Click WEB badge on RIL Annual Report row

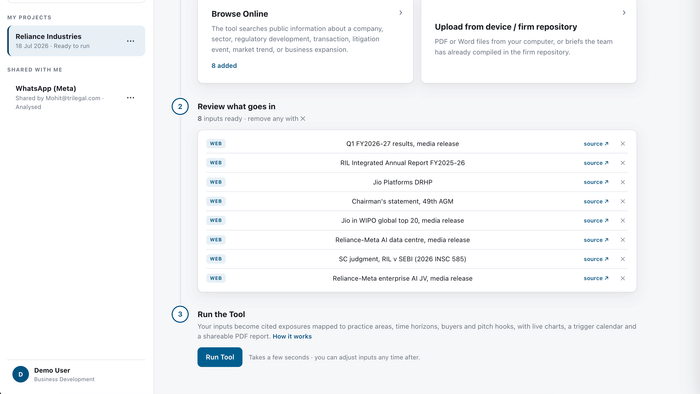(x=216, y=163)
